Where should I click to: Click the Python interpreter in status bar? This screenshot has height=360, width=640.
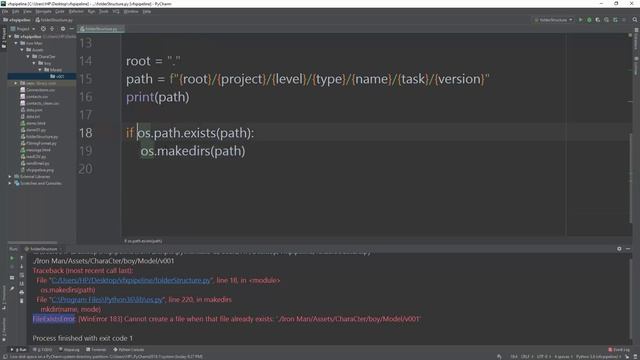tap(598, 356)
